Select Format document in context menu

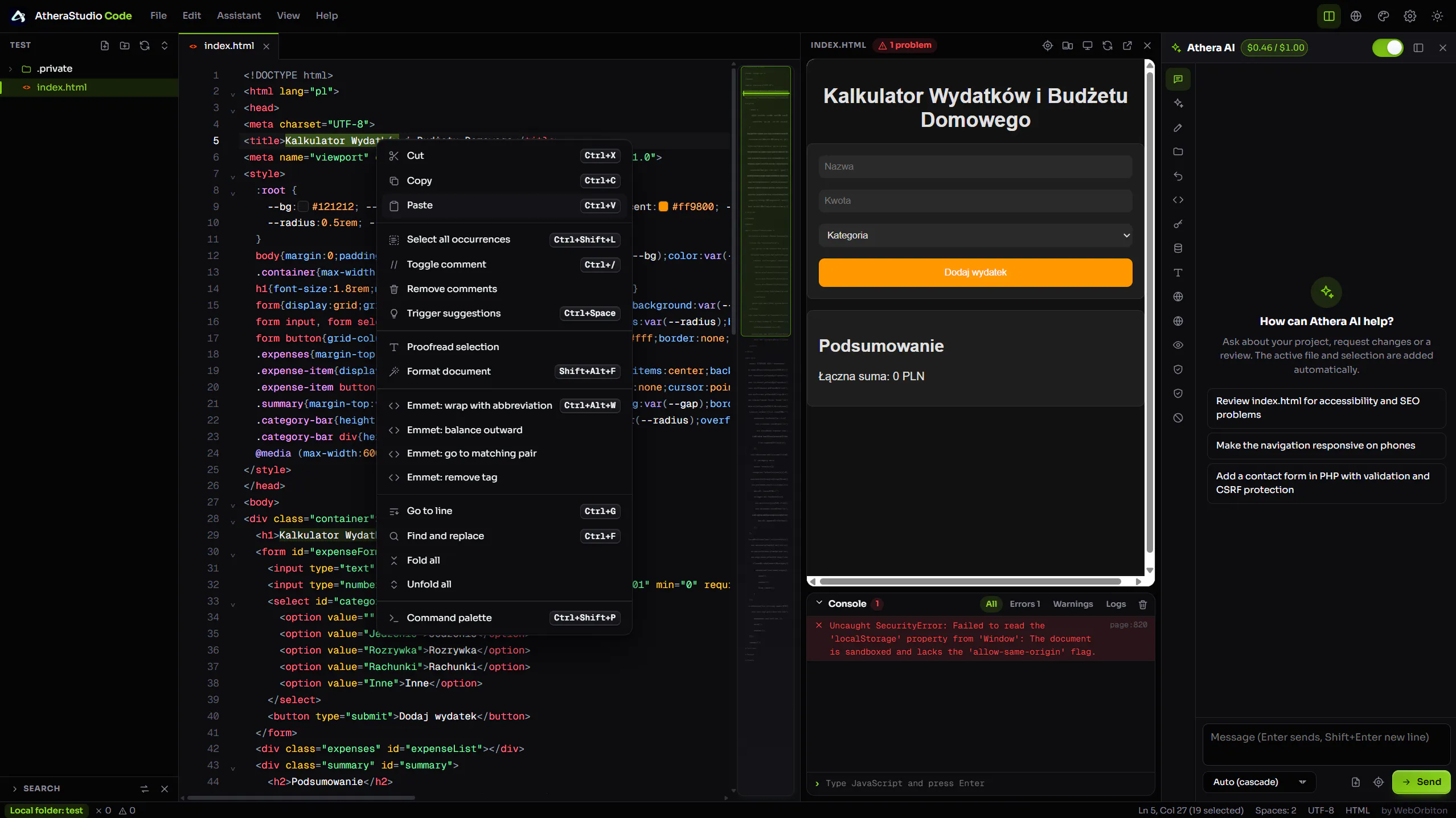[x=505, y=371]
